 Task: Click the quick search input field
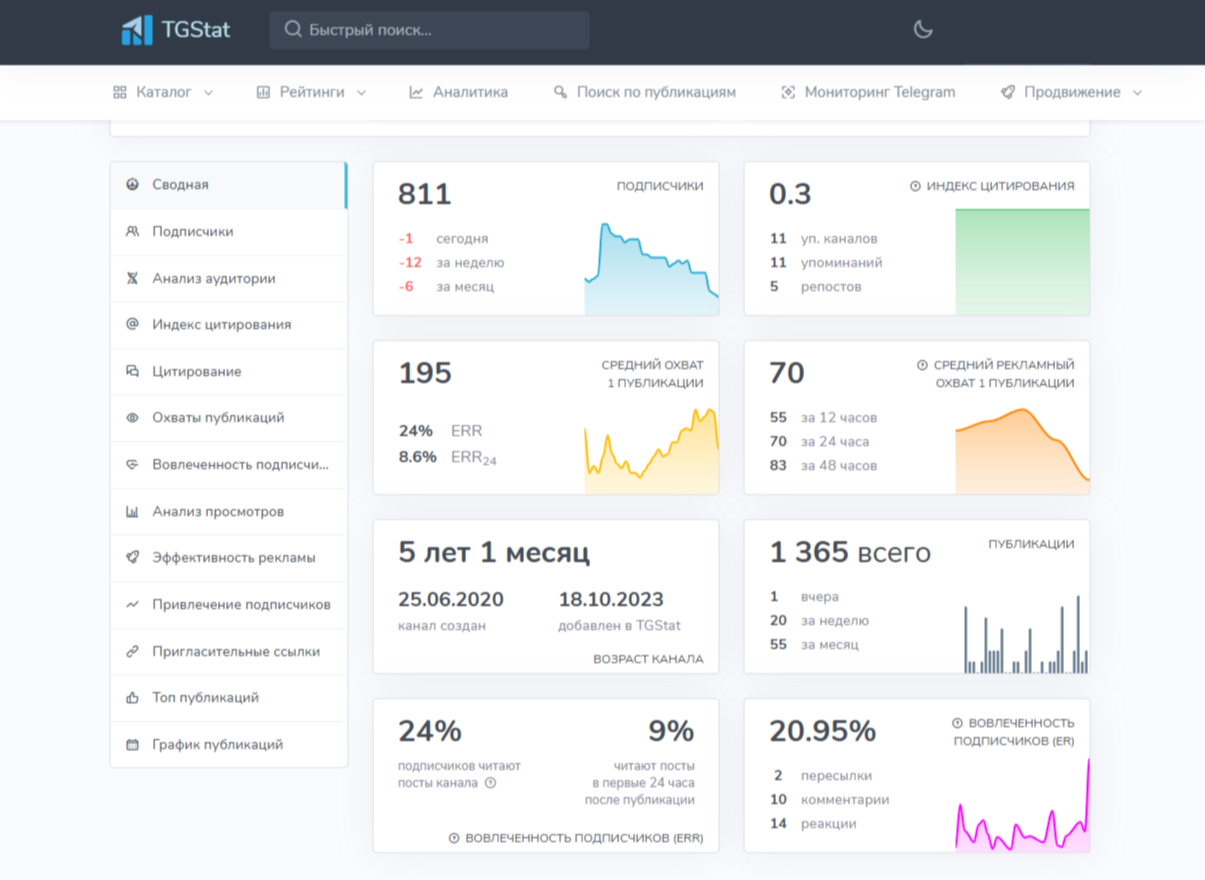click(x=430, y=30)
